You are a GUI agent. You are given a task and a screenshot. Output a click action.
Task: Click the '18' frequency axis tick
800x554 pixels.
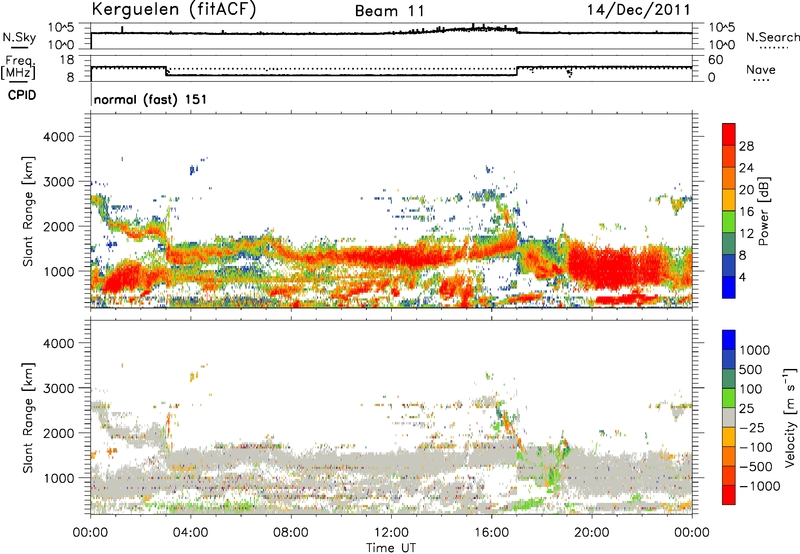67,60
